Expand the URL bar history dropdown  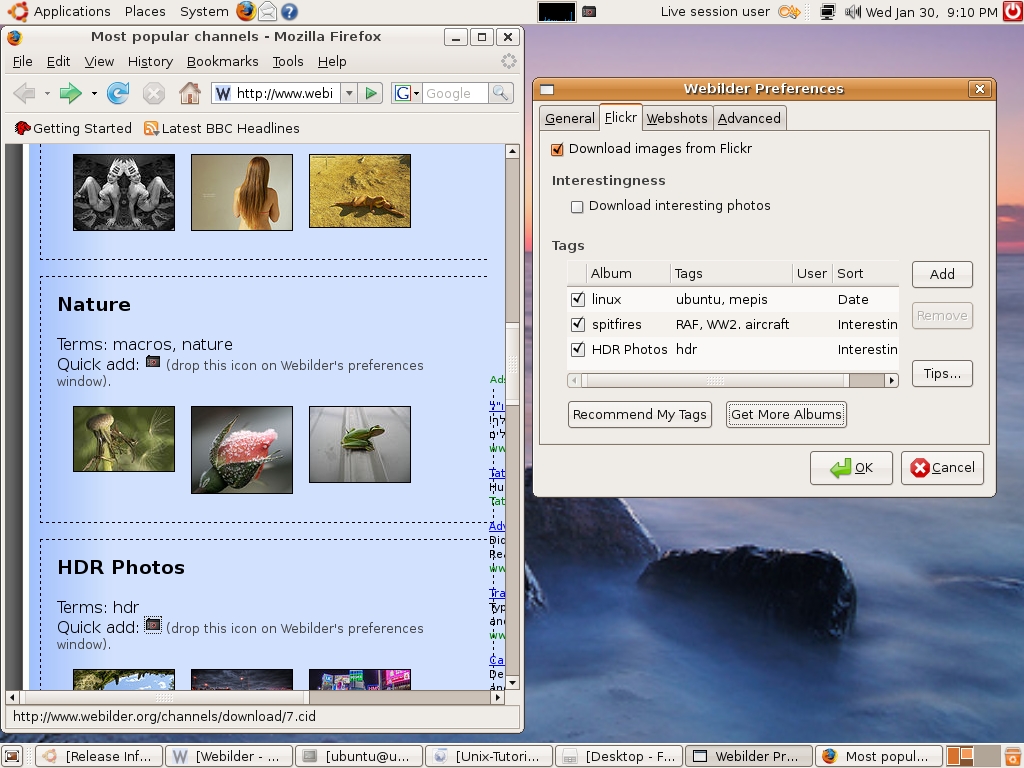349,93
